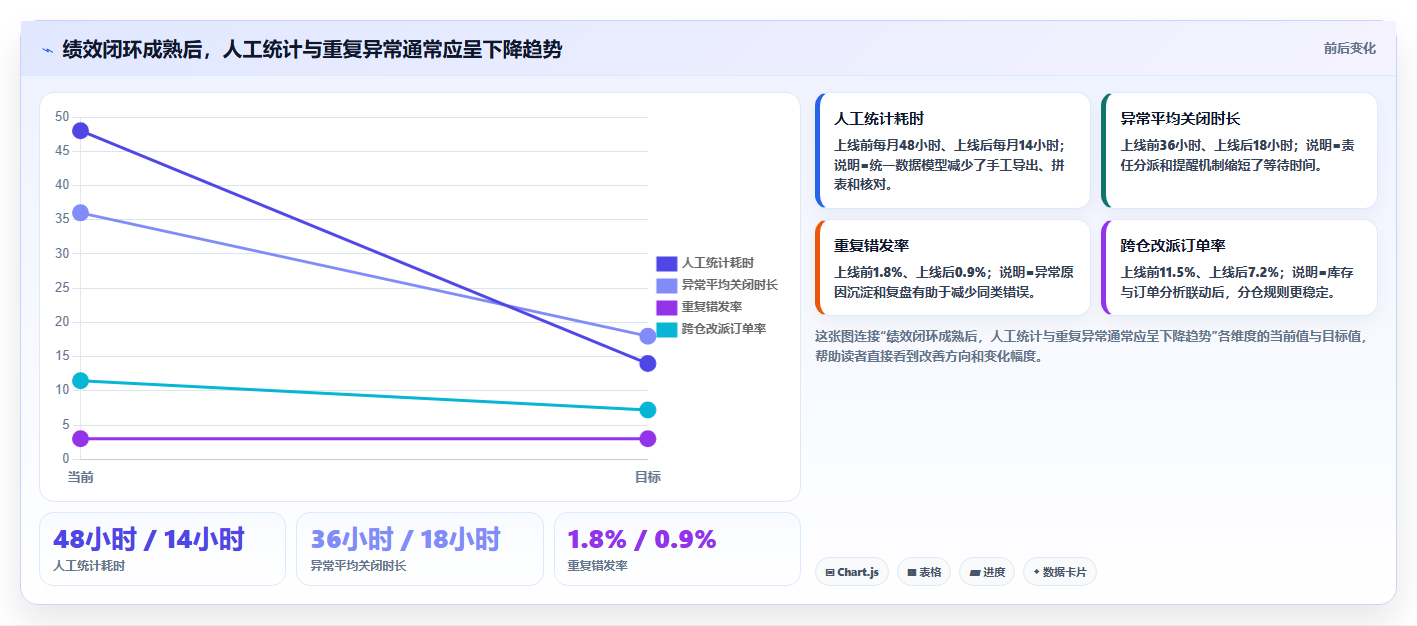Click the Chart.js tag chip
Viewport: 1417px width, 626px height.
point(852,572)
